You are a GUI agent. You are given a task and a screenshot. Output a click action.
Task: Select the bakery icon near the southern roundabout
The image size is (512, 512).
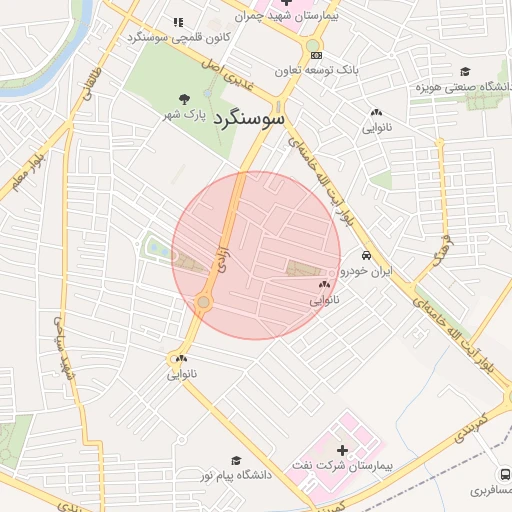point(181,359)
